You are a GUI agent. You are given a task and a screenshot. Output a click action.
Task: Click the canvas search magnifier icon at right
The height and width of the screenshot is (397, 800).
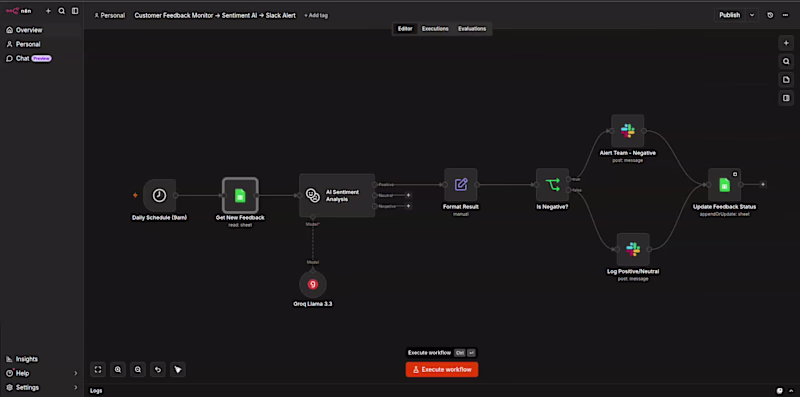(x=786, y=62)
